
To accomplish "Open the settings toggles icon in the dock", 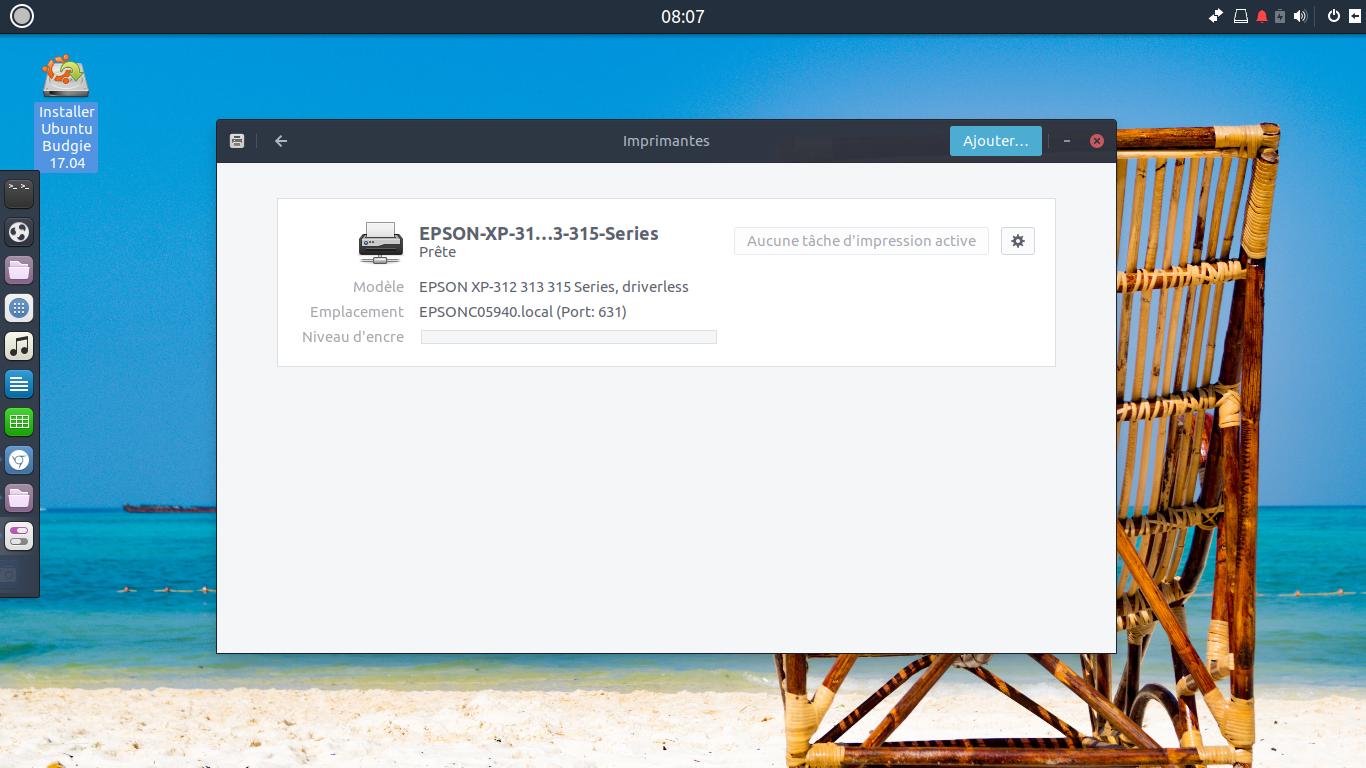I will click(19, 536).
